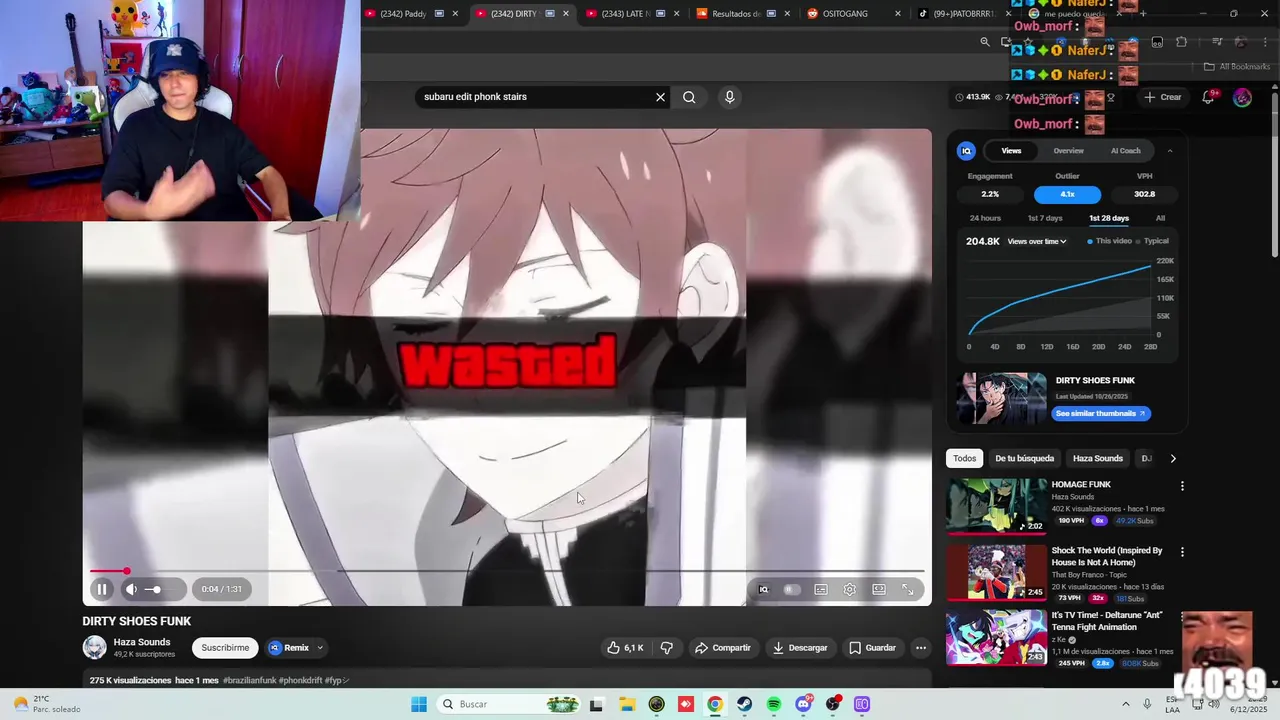Click See similar thumbnails button
The height and width of the screenshot is (720, 1280).
tap(1100, 413)
